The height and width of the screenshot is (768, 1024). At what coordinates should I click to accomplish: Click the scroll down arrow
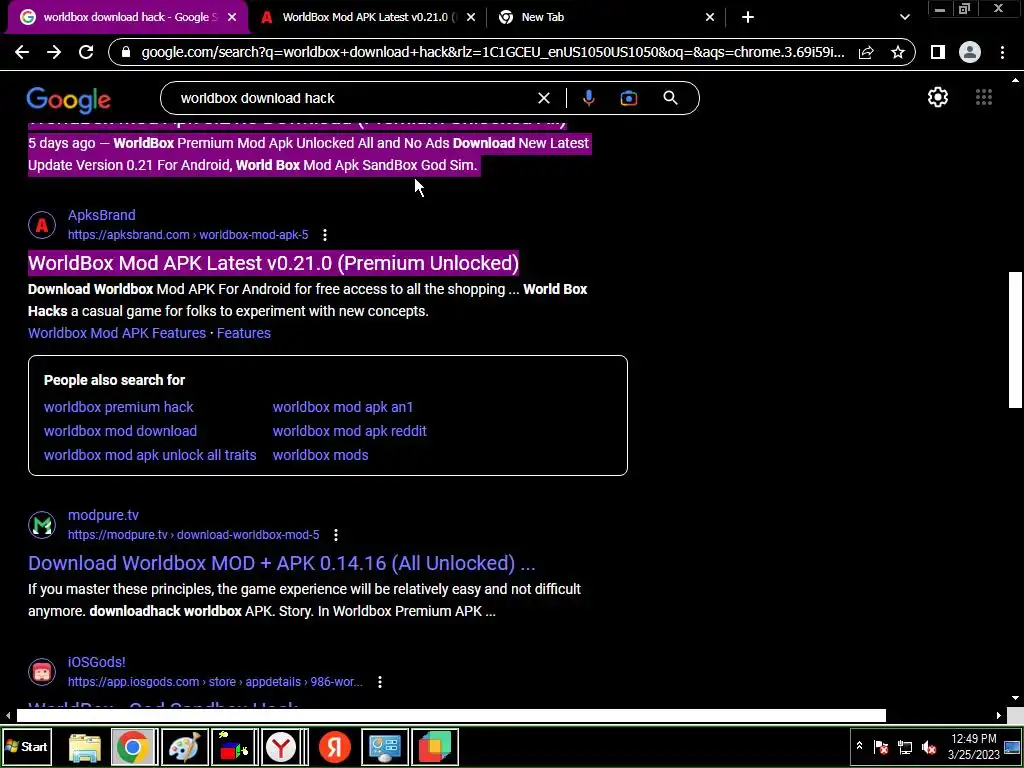coord(1015,699)
